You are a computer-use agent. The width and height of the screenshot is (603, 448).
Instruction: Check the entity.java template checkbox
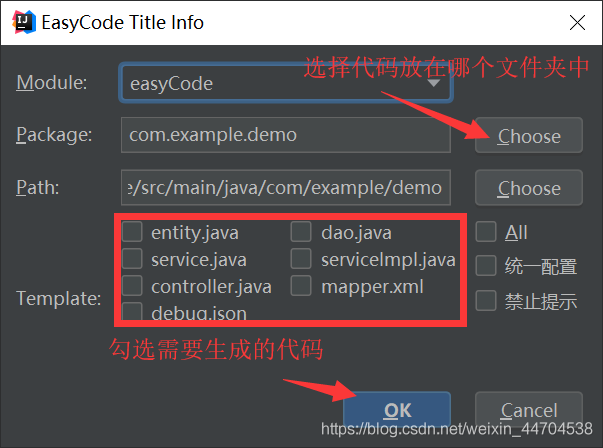[x=132, y=231]
